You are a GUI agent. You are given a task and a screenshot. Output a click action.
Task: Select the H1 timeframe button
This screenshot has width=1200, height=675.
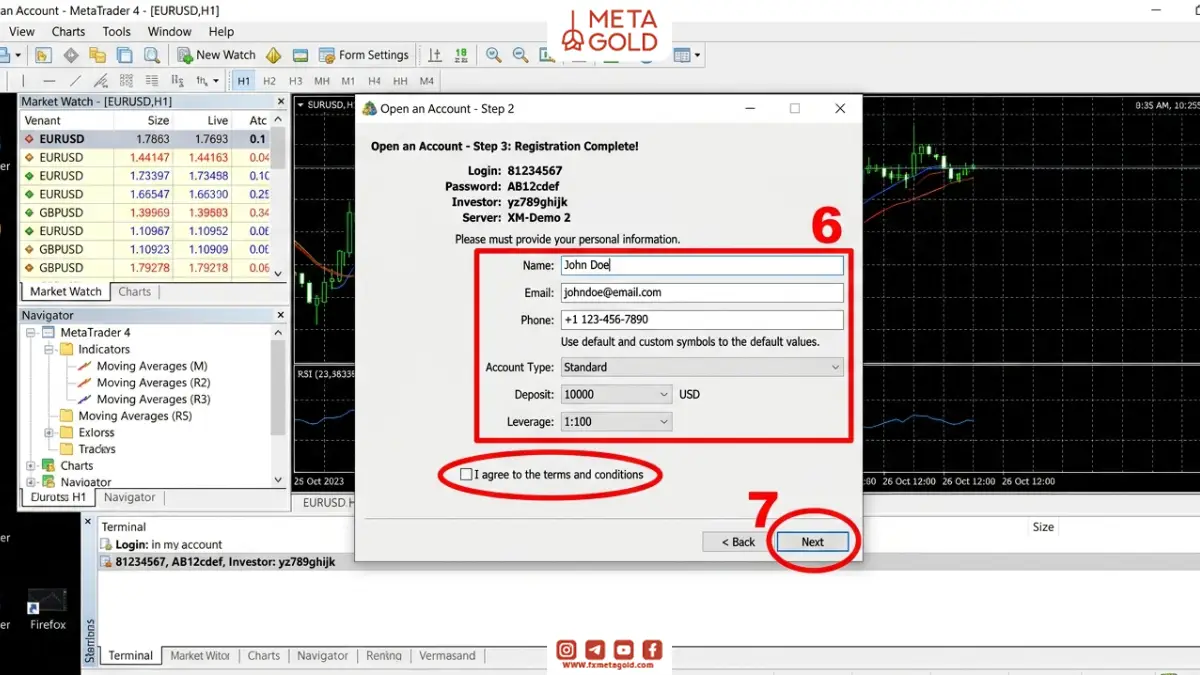click(243, 81)
